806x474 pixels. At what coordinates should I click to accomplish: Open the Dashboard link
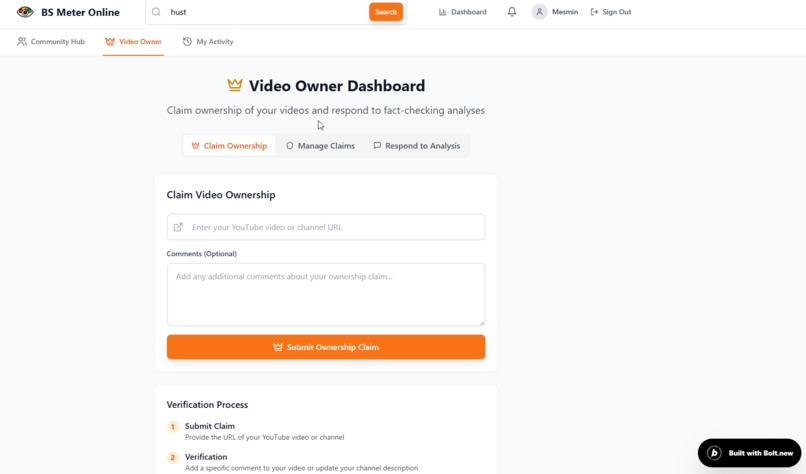pos(463,12)
